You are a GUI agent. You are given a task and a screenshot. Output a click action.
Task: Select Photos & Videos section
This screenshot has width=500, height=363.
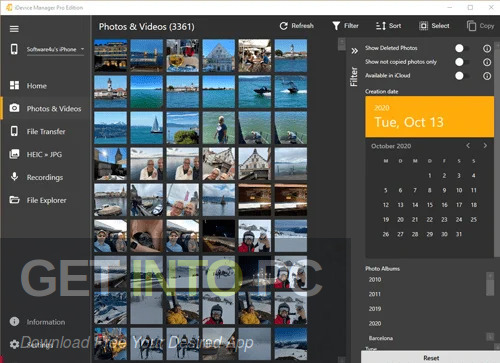coord(54,109)
